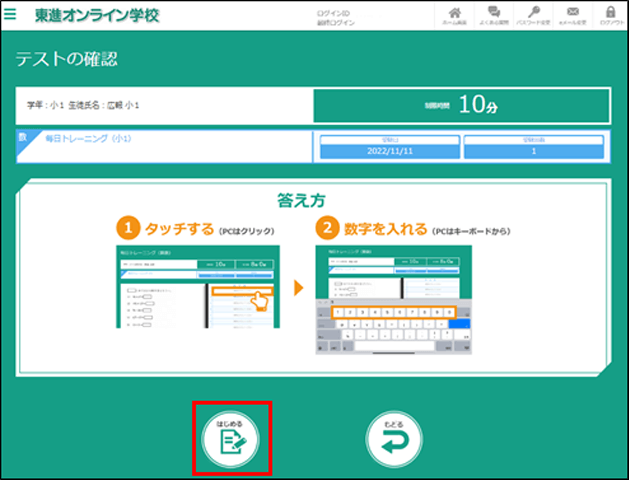The width and height of the screenshot is (629, 480).
Task: Click the orange step 1 number badge
Action: 125,229
